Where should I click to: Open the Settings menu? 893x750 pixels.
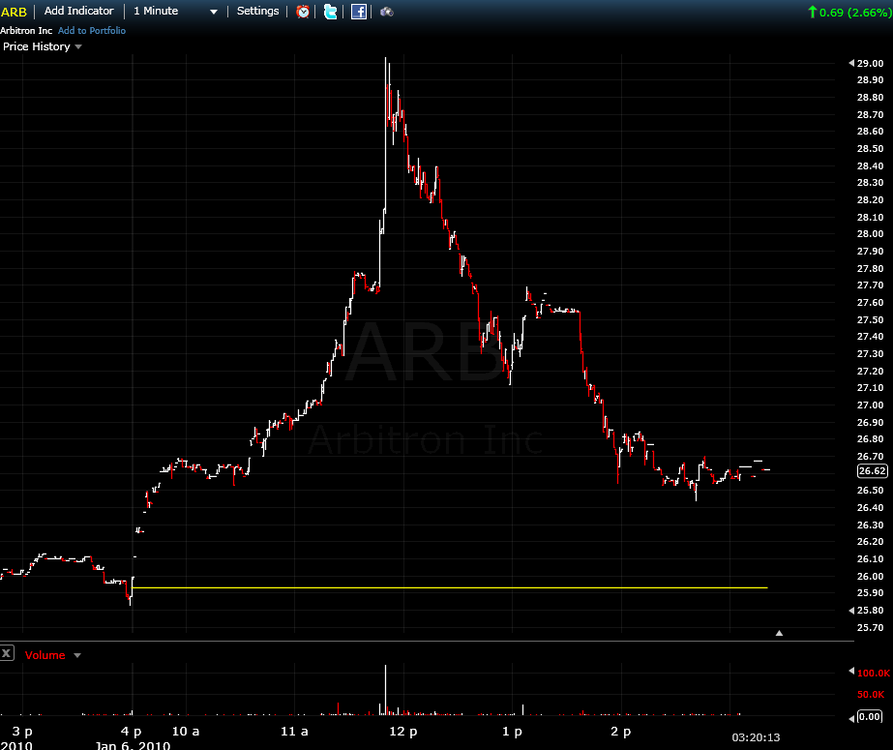click(257, 11)
